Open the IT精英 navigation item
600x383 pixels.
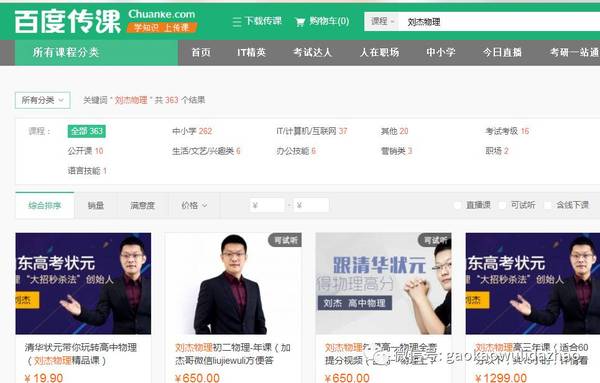(x=251, y=52)
